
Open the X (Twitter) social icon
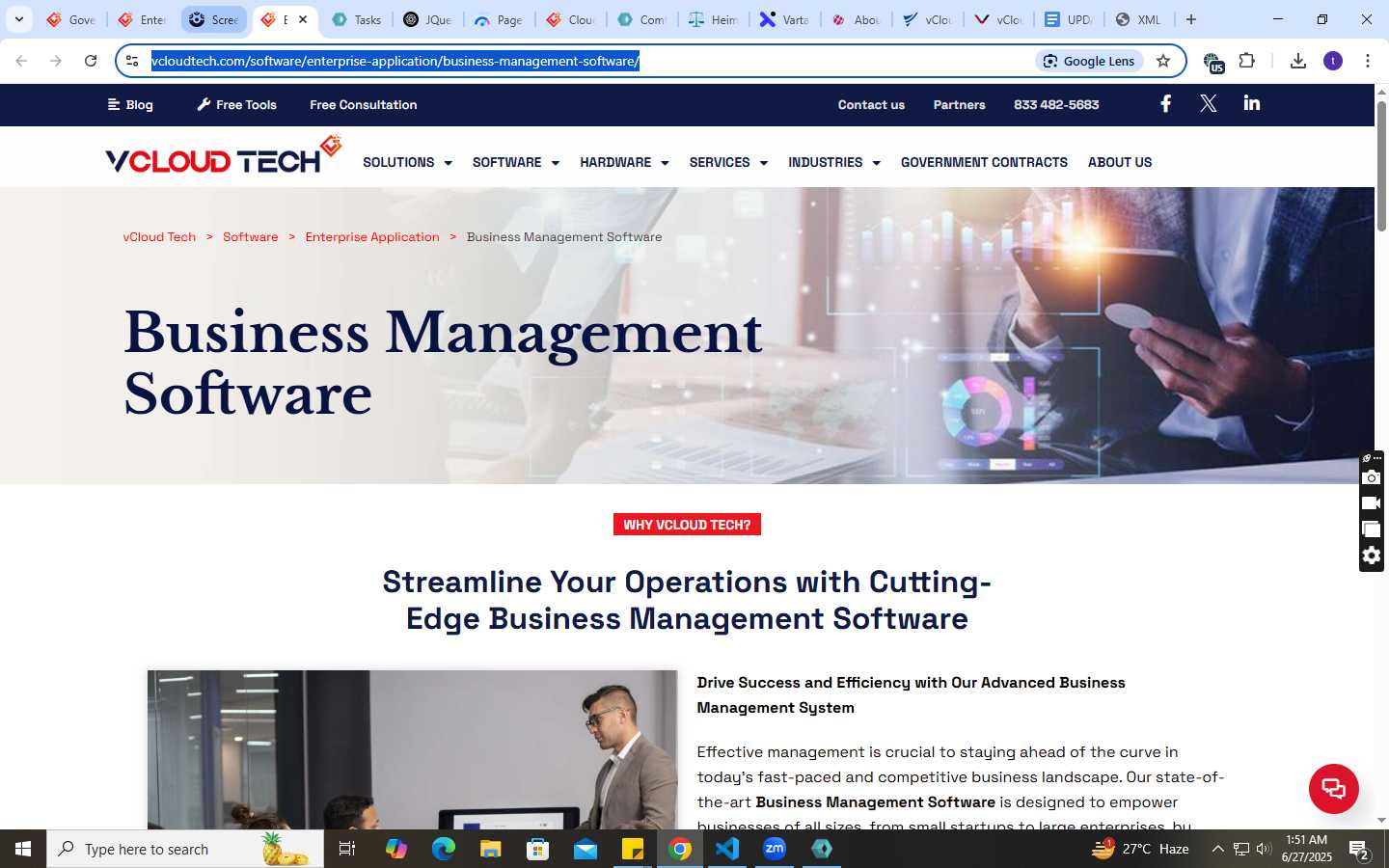[x=1208, y=104]
